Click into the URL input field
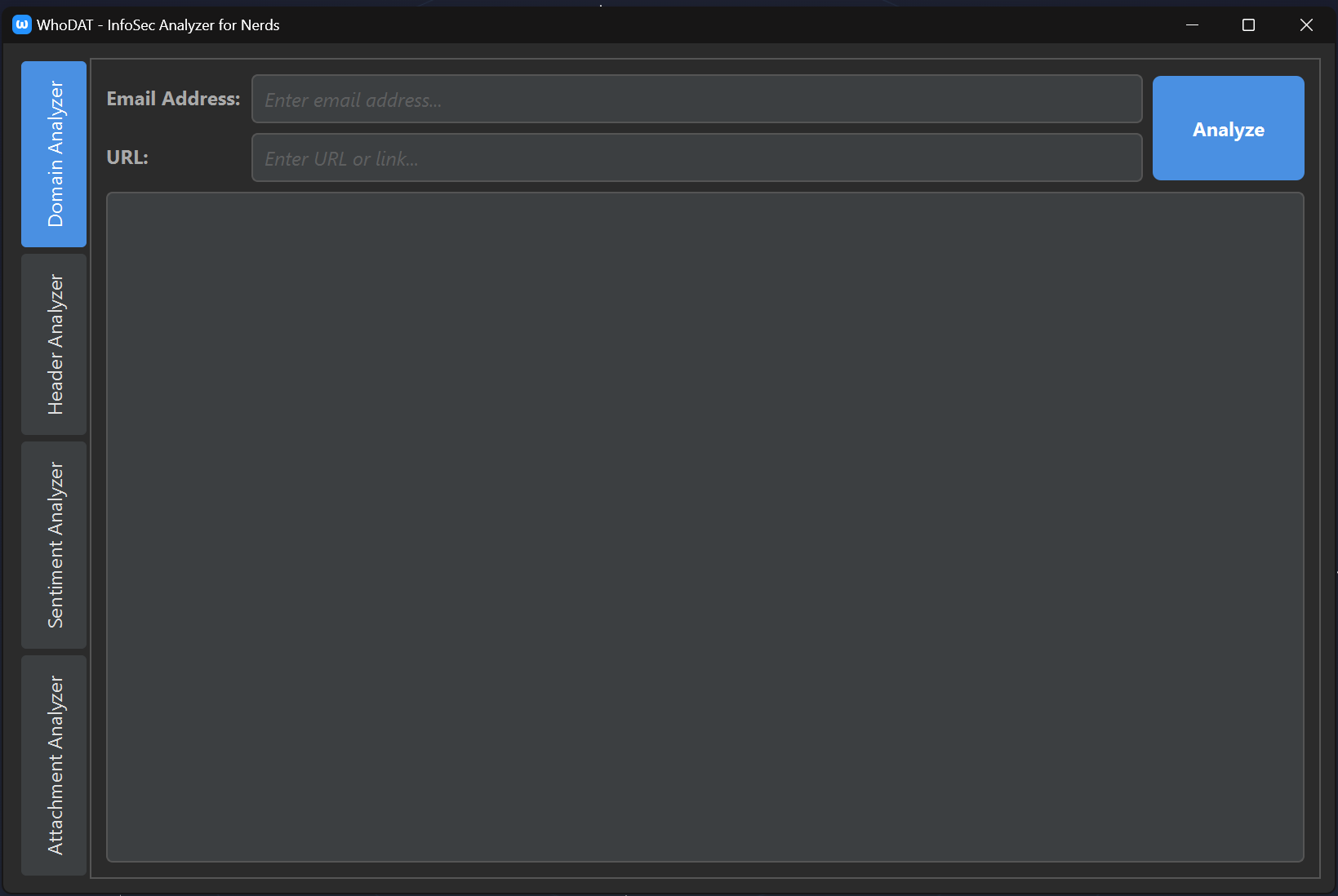The image size is (1338, 896). click(x=696, y=157)
